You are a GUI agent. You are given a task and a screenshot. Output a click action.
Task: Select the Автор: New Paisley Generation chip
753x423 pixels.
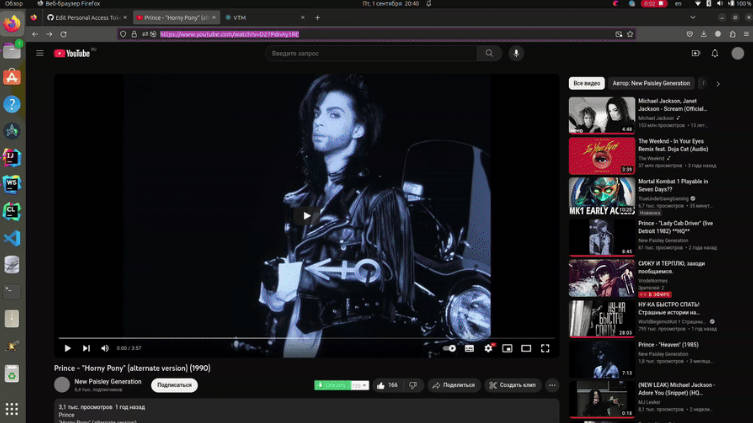point(651,83)
